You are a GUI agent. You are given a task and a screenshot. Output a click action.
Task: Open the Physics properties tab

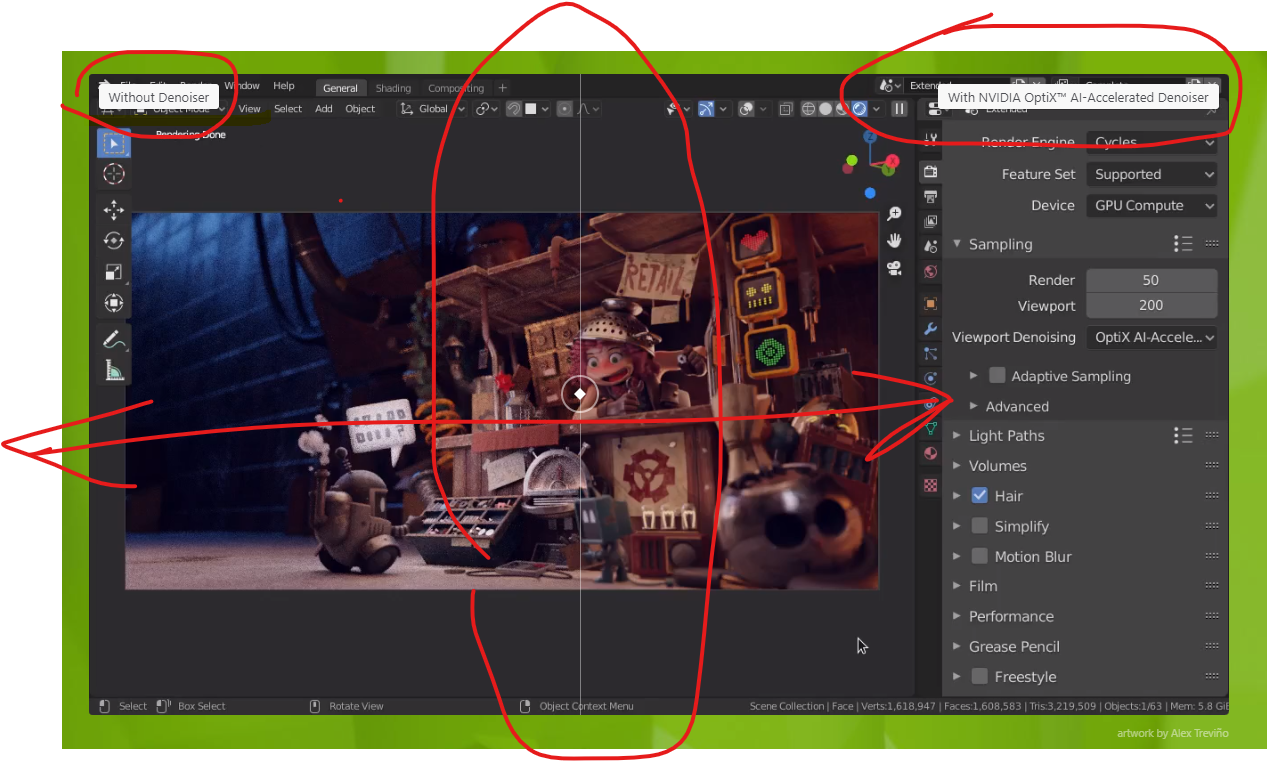click(930, 378)
